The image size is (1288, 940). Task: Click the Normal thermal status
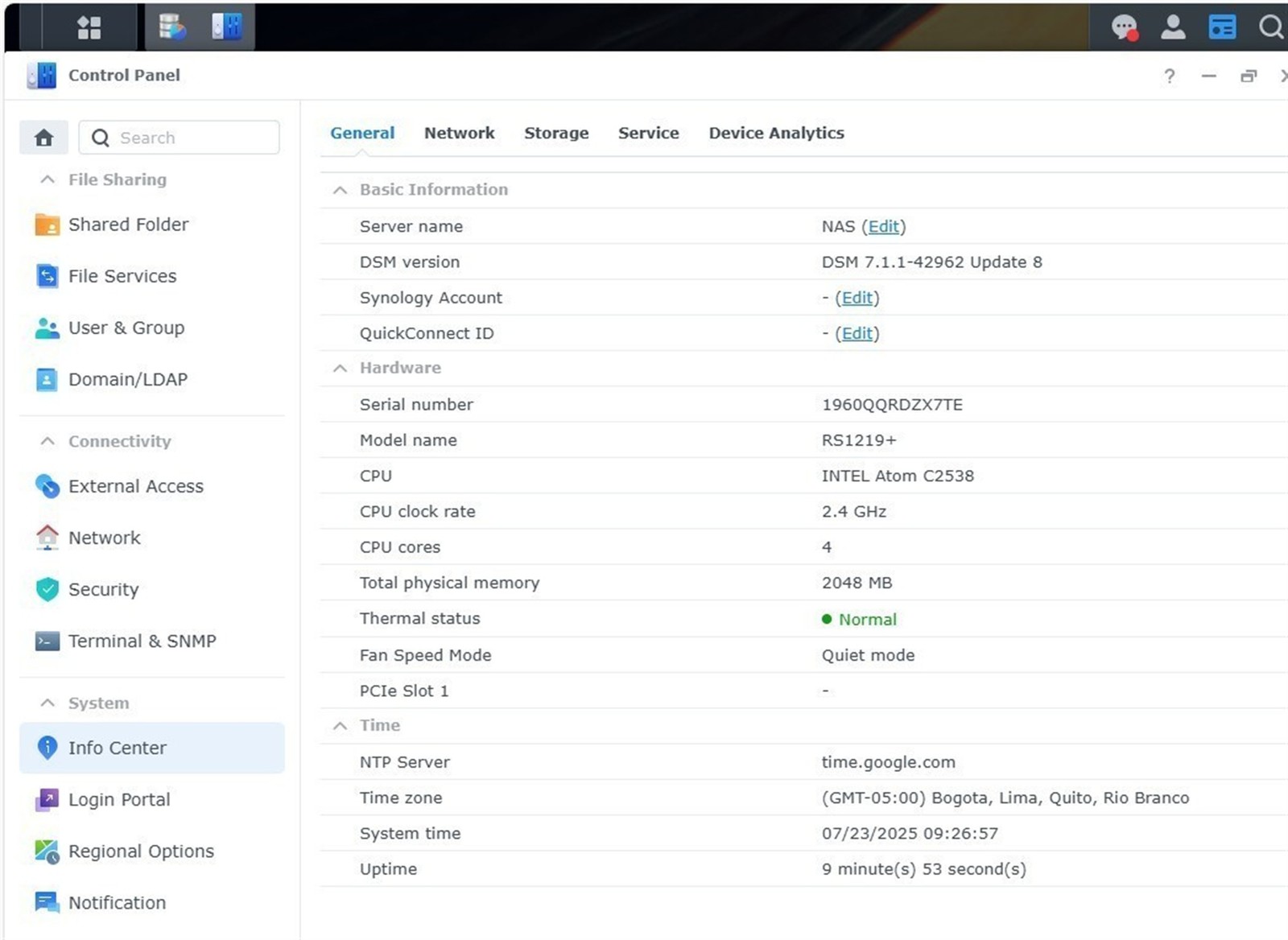[x=868, y=620]
